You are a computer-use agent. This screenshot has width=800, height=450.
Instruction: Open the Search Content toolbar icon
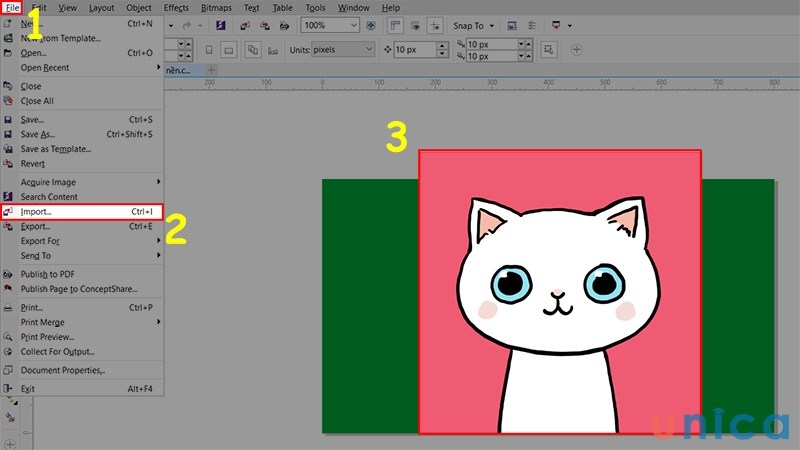[x=220, y=25]
